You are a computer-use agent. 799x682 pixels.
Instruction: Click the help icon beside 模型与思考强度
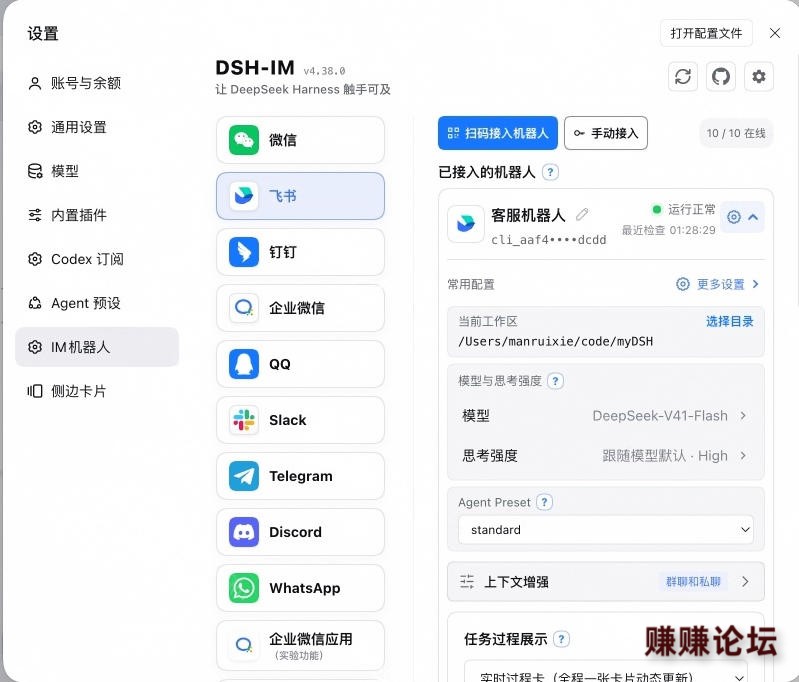(555, 381)
